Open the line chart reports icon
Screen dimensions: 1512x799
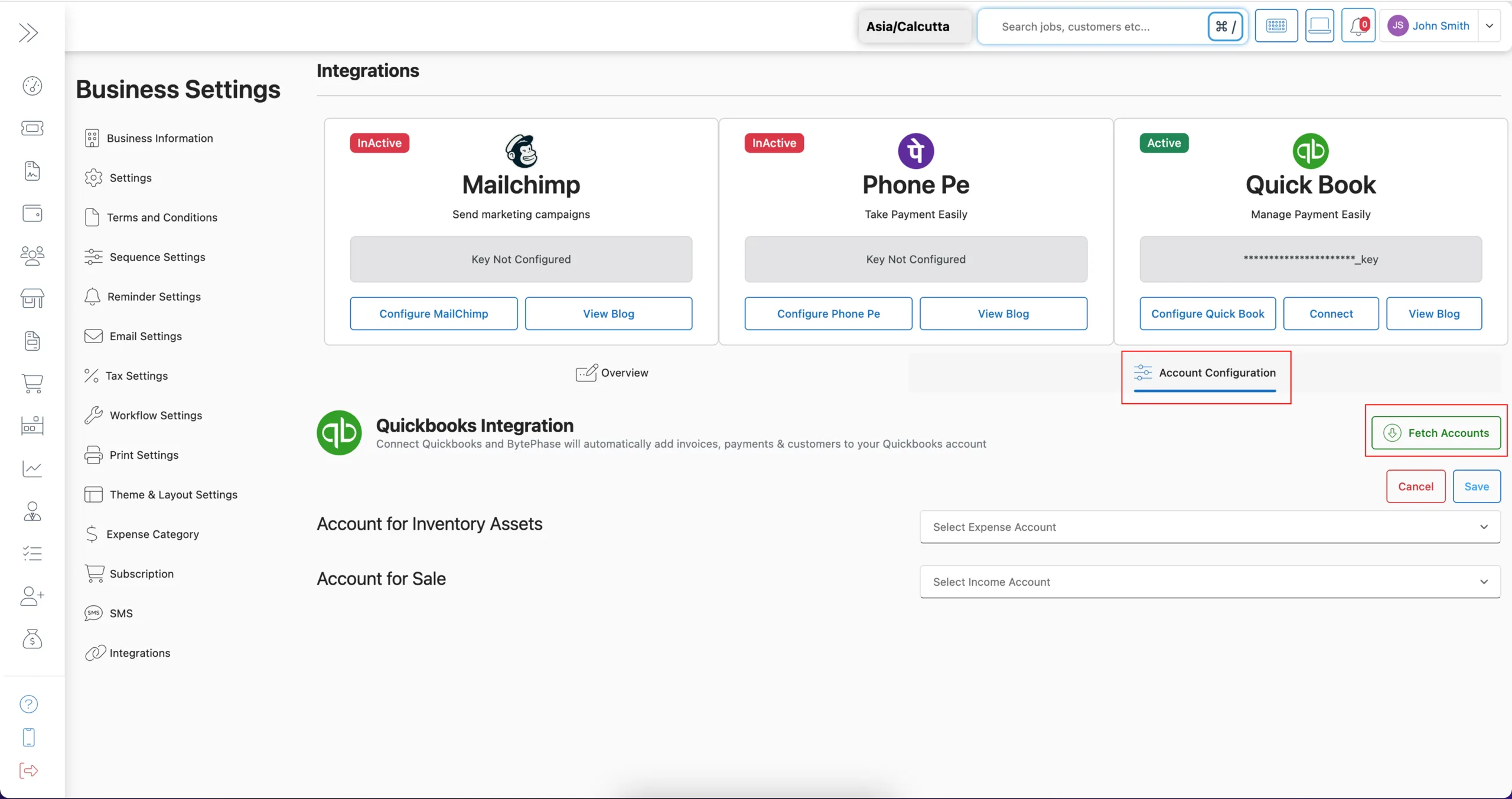coord(32,468)
